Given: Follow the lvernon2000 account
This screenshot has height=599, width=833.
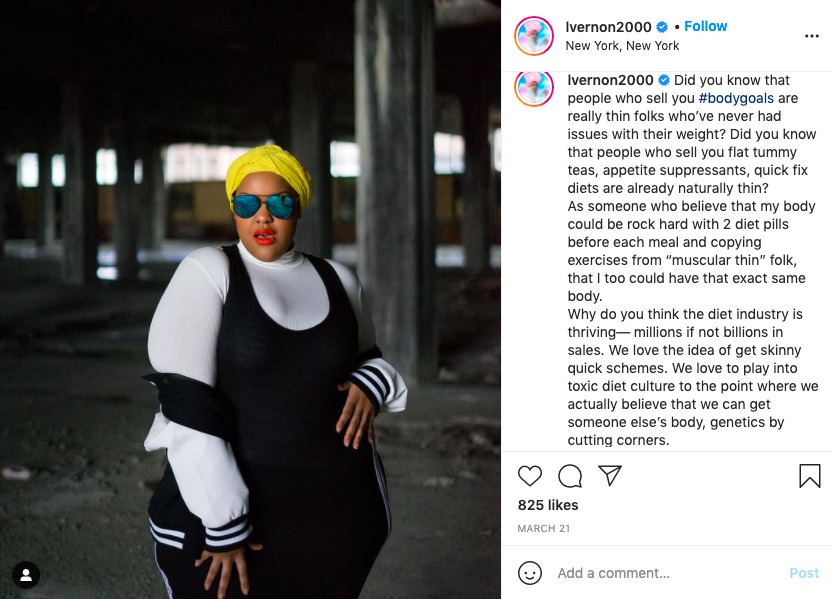Looking at the screenshot, I should (x=706, y=26).
